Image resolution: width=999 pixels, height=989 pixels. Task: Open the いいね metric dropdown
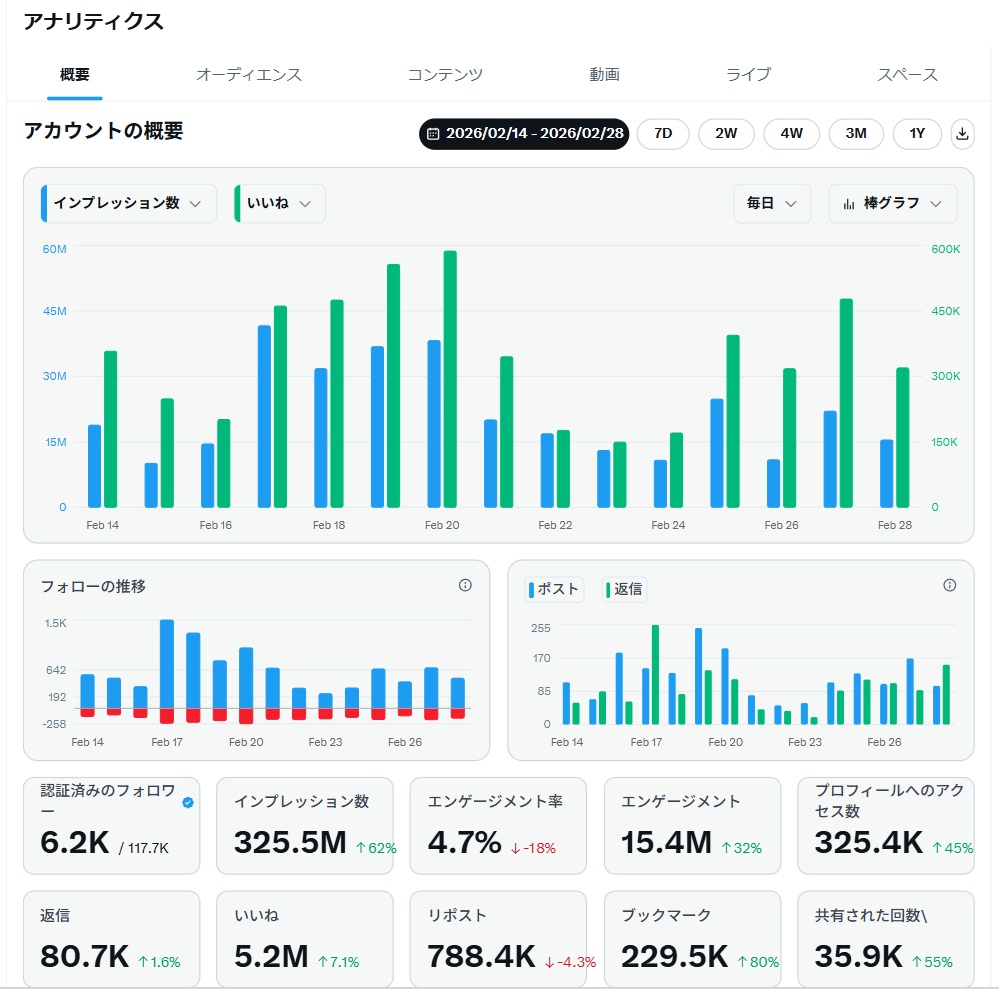(279, 203)
